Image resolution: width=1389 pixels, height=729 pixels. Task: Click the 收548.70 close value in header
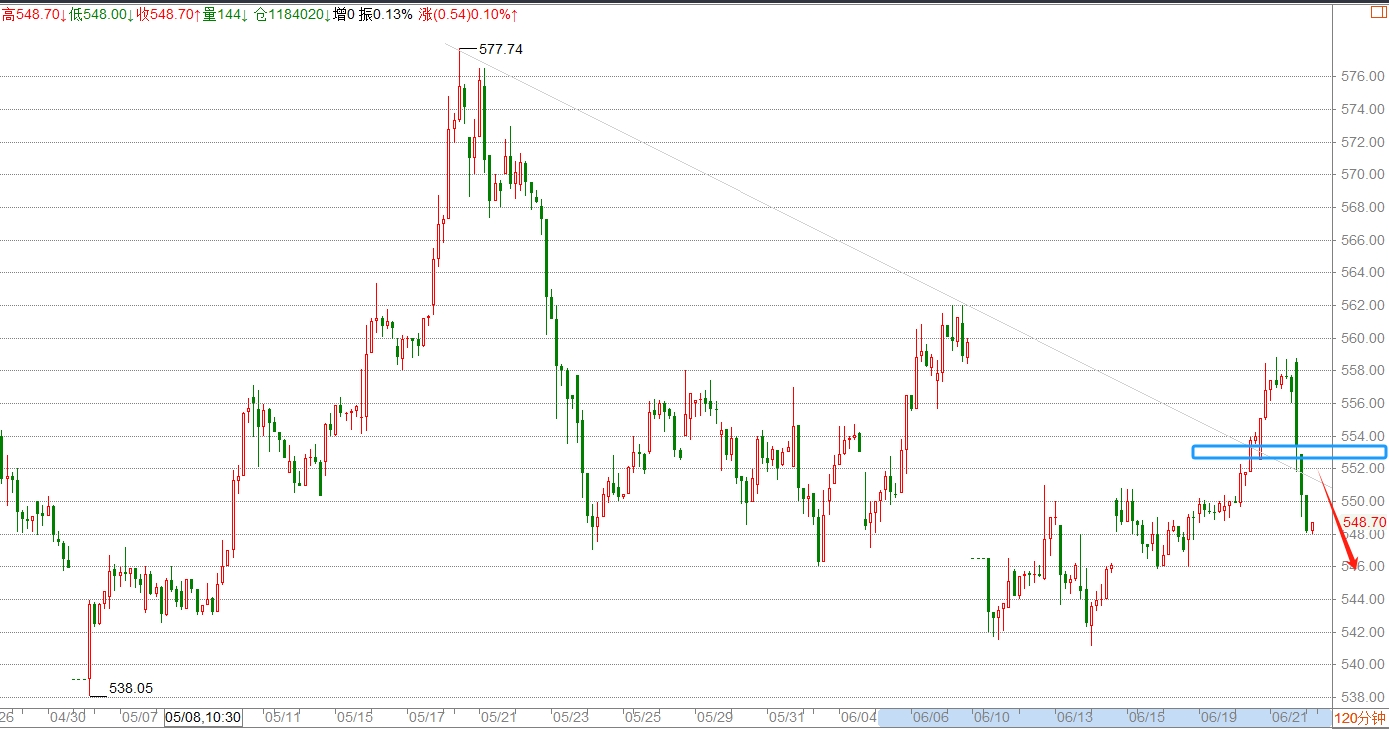click(167, 14)
